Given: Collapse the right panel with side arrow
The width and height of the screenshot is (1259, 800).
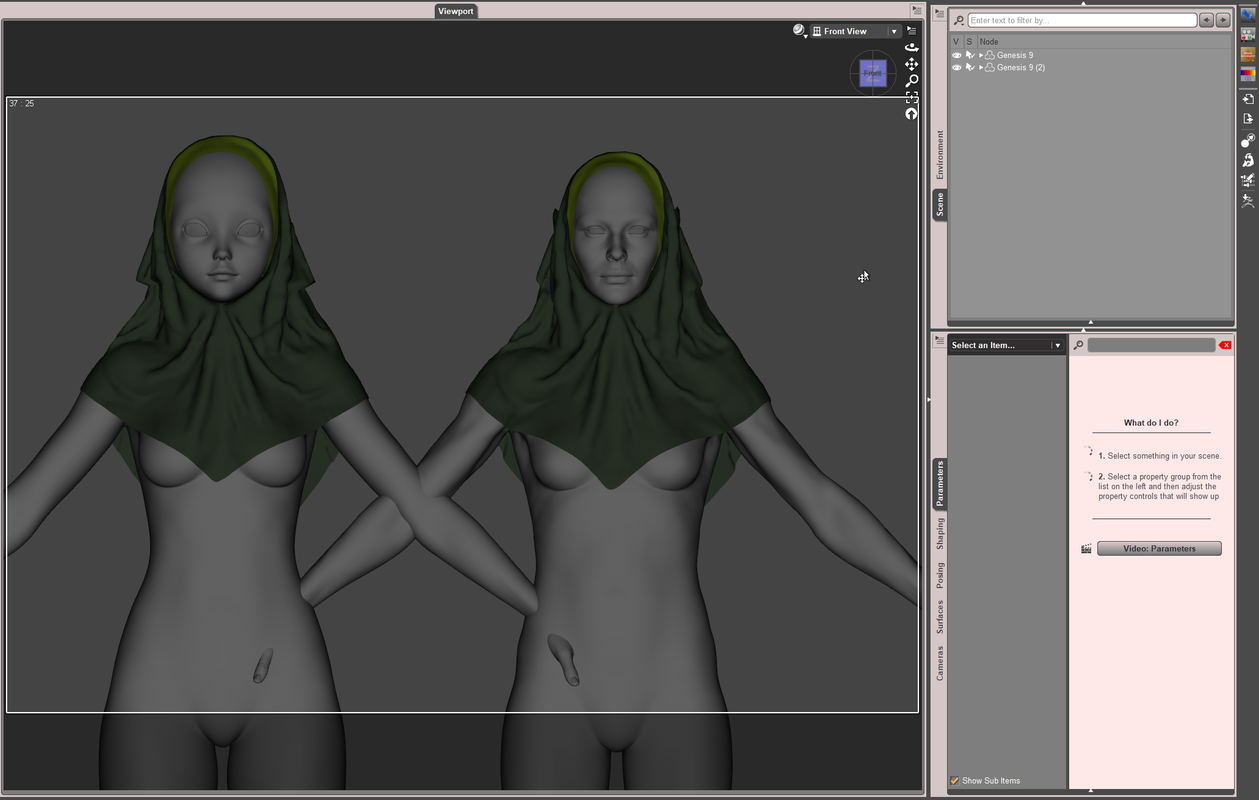Looking at the screenshot, I should (928, 400).
